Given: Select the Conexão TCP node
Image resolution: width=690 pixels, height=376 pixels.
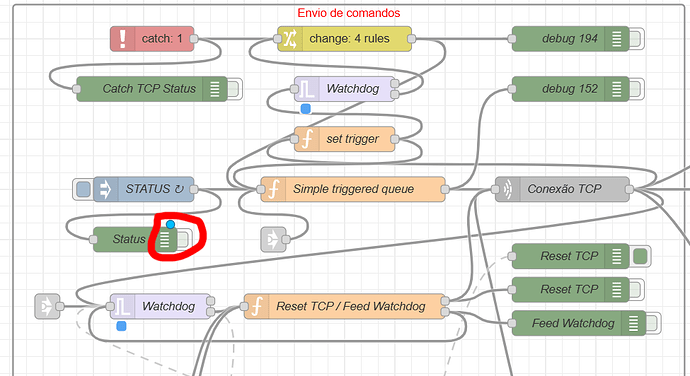Looking at the screenshot, I should coord(562,189).
